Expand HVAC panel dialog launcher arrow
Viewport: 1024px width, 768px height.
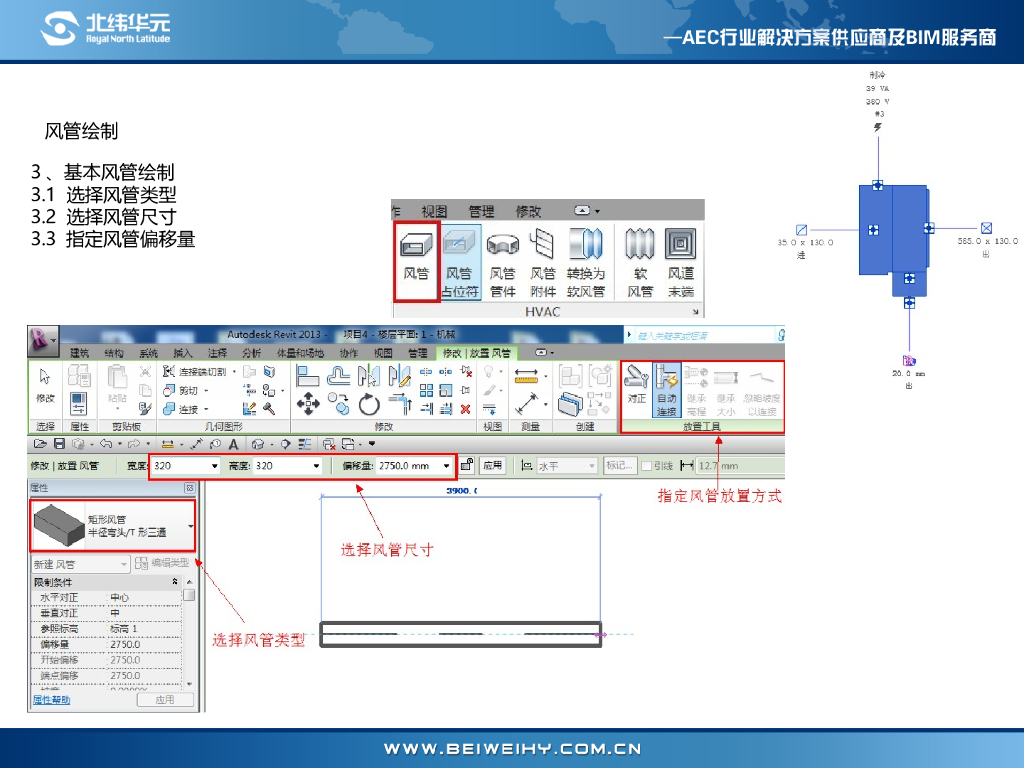(x=696, y=312)
